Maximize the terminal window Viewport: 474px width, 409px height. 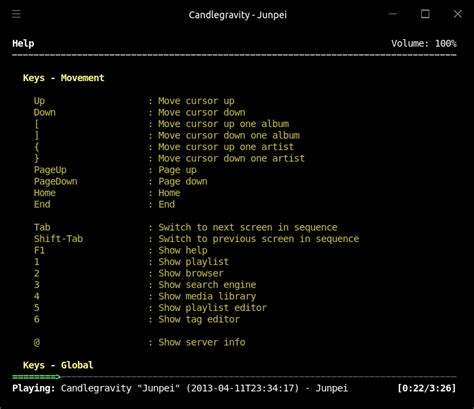(425, 14)
